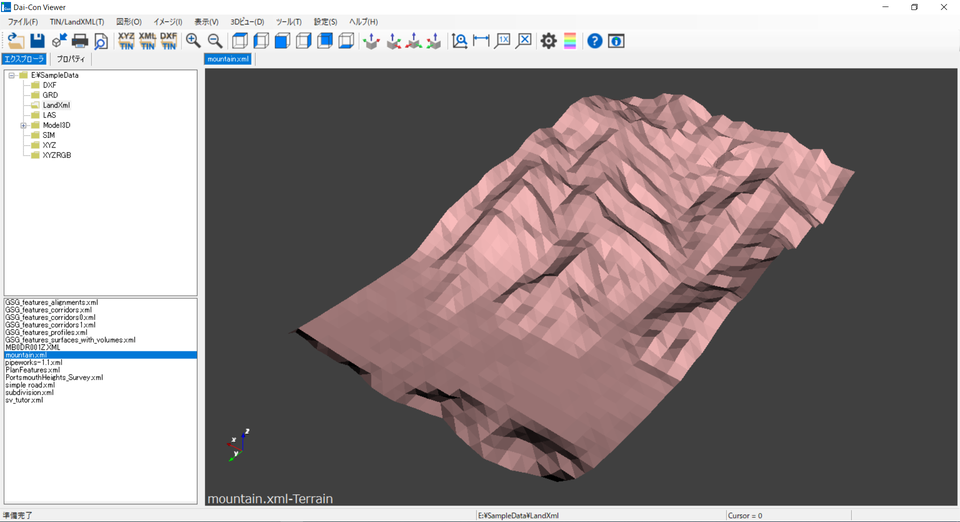Open the ツール(T) menu

[x=289, y=21]
